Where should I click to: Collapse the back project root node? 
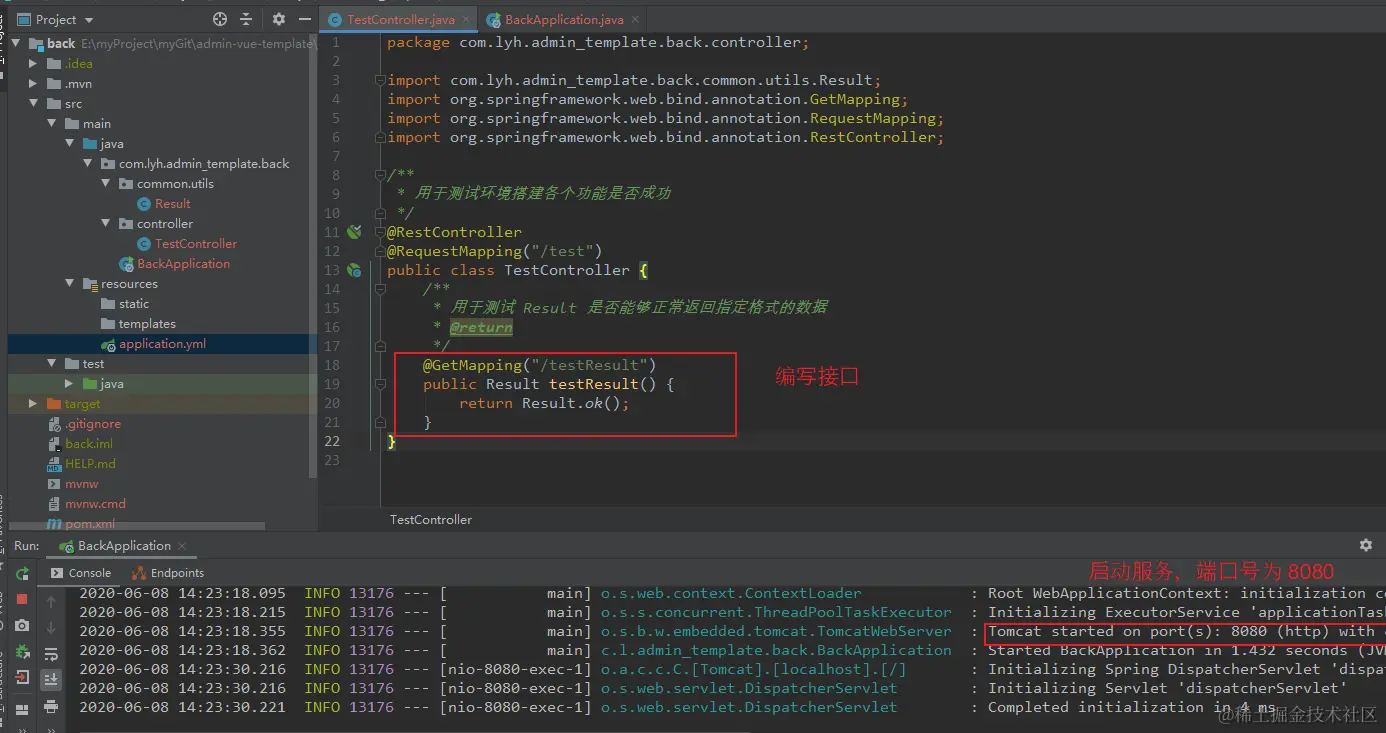click(x=16, y=43)
